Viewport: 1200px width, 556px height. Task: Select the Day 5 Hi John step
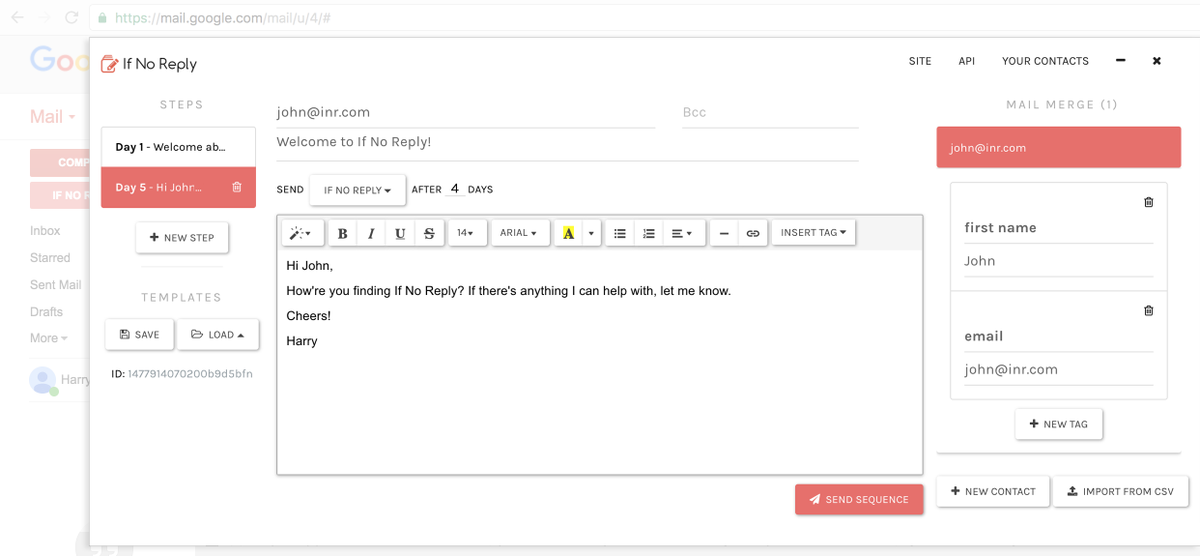[178, 187]
